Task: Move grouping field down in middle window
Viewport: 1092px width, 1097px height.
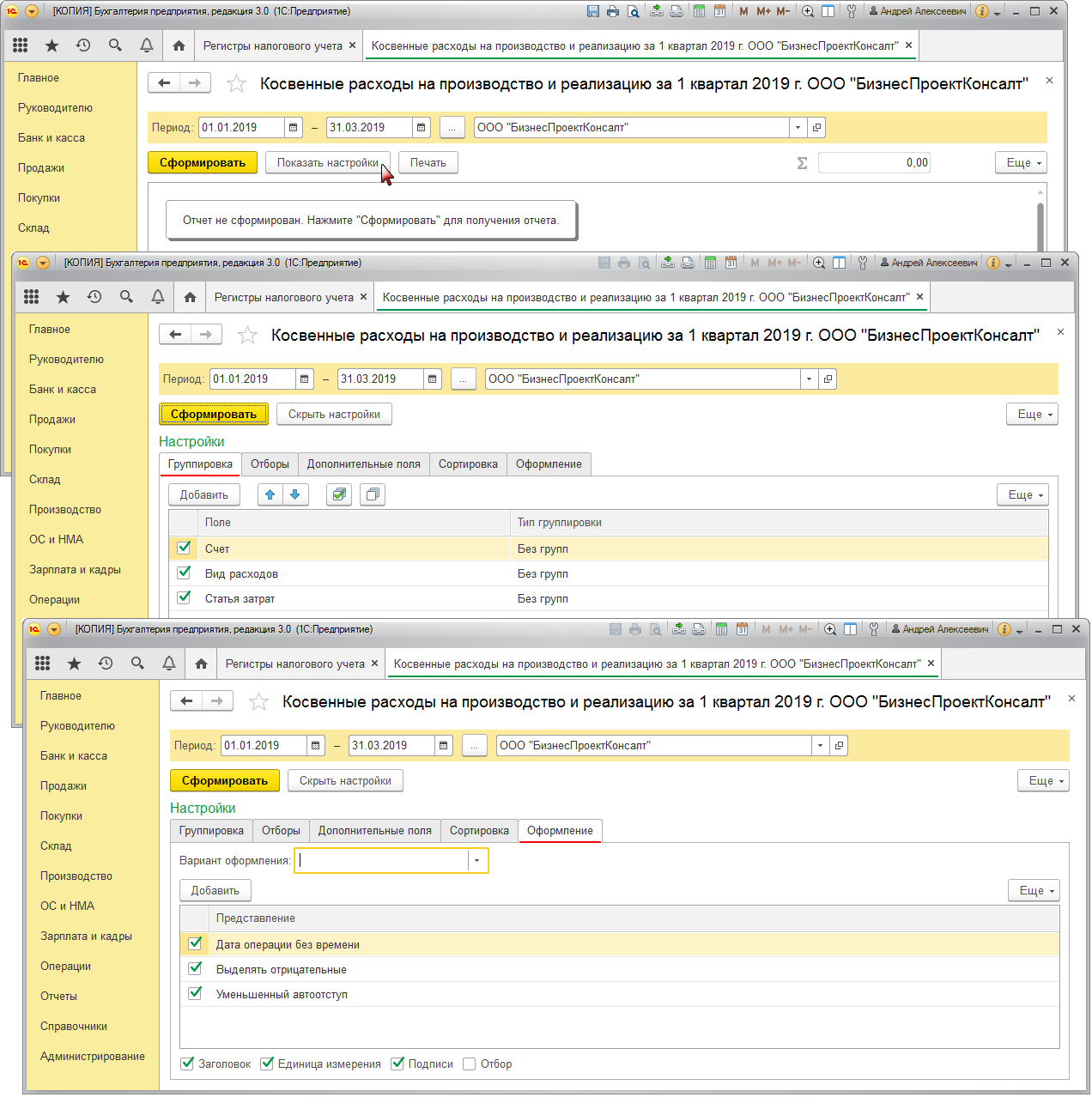Action: (295, 494)
